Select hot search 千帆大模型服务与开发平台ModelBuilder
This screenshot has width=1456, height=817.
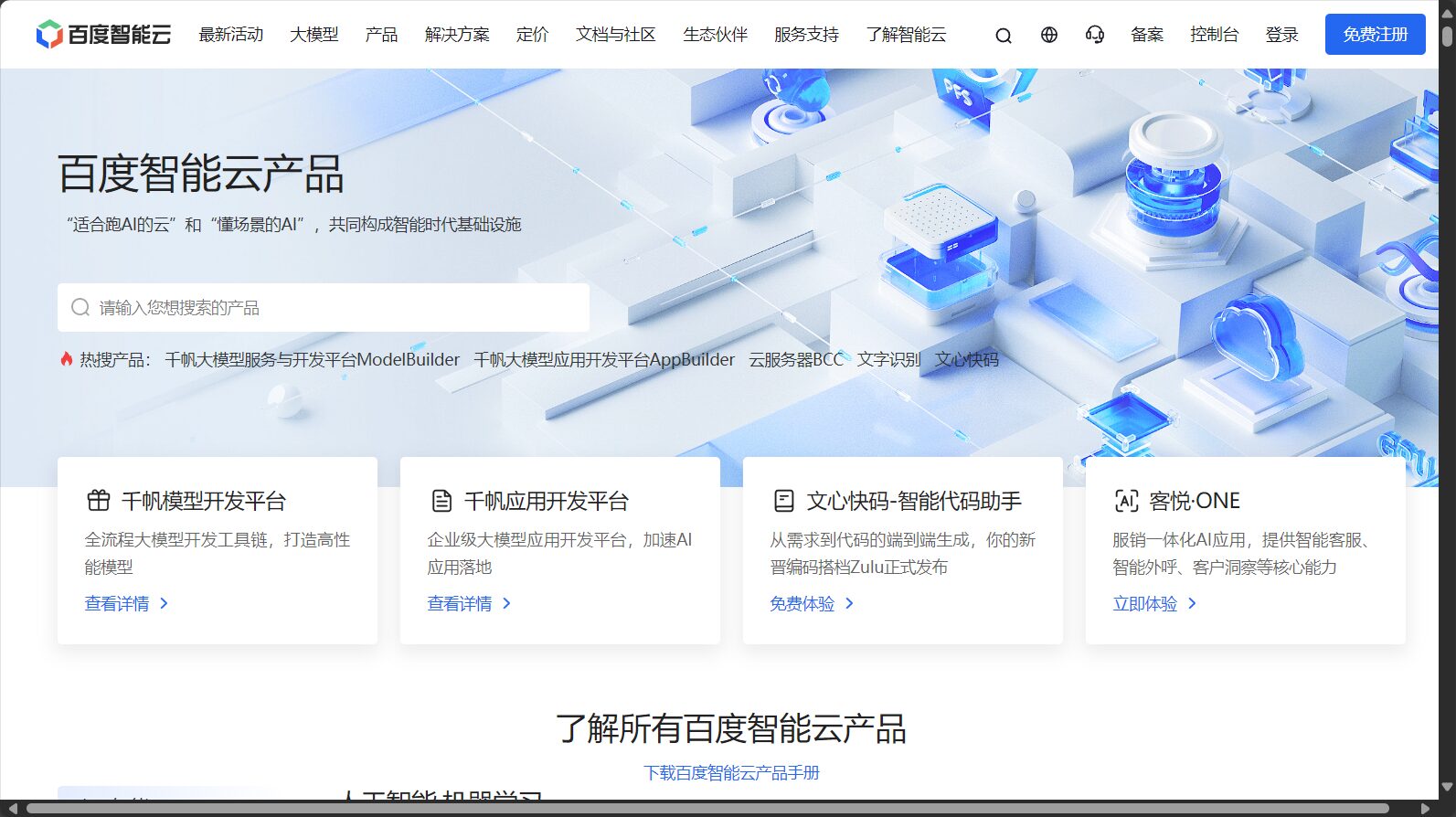[313, 359]
